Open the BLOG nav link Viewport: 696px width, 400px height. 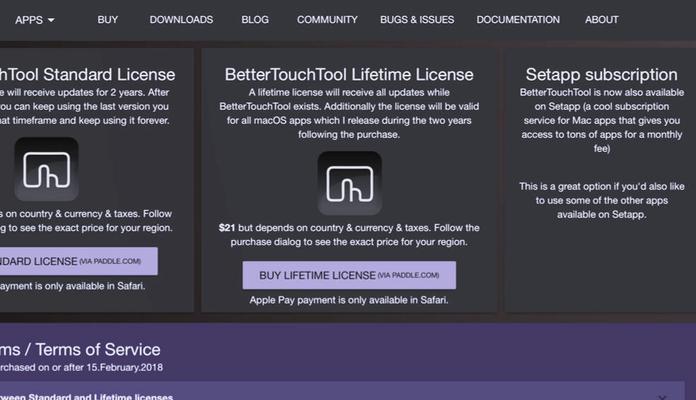point(255,20)
